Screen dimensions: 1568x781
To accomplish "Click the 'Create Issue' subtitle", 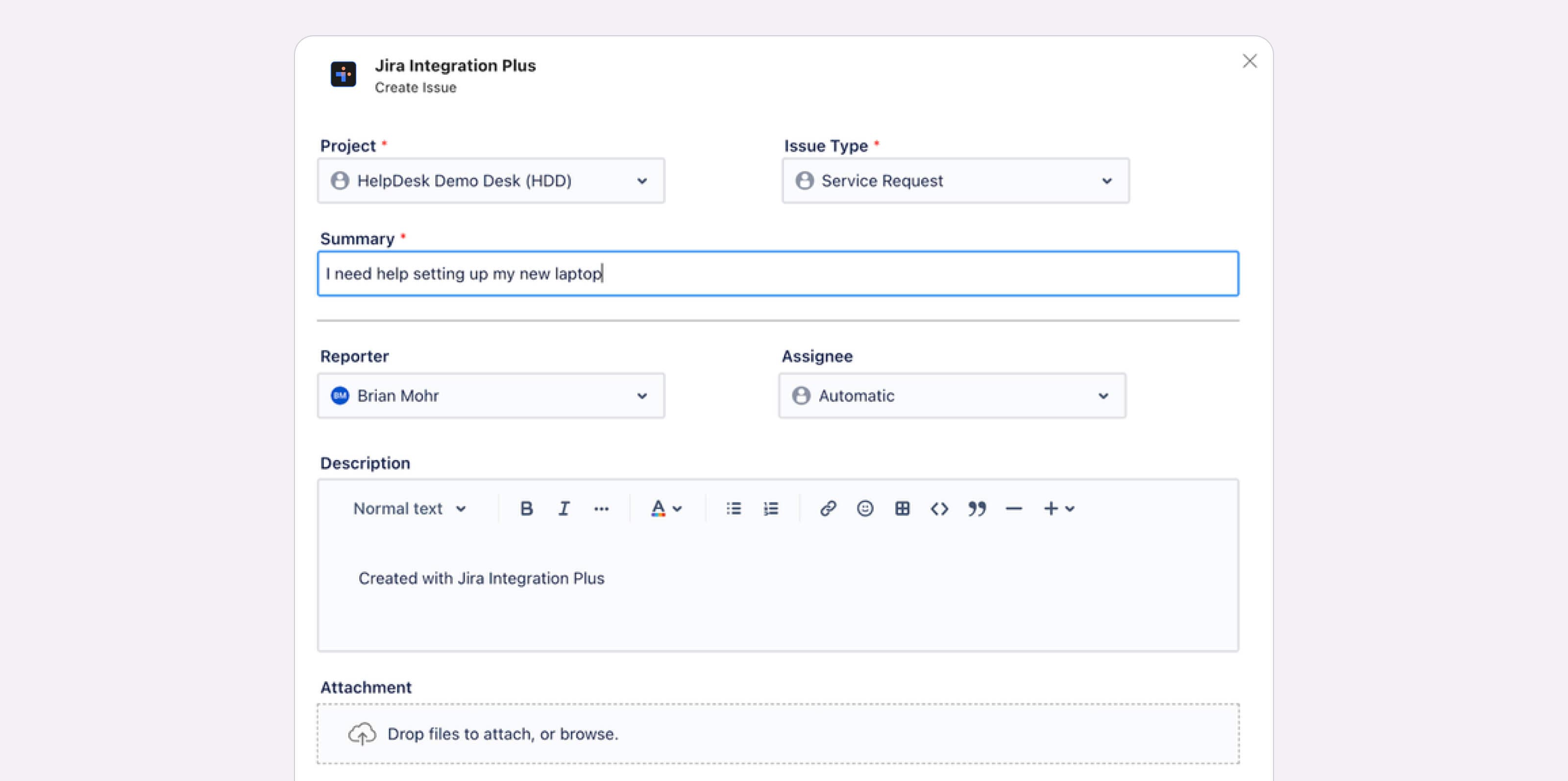I will (x=416, y=88).
